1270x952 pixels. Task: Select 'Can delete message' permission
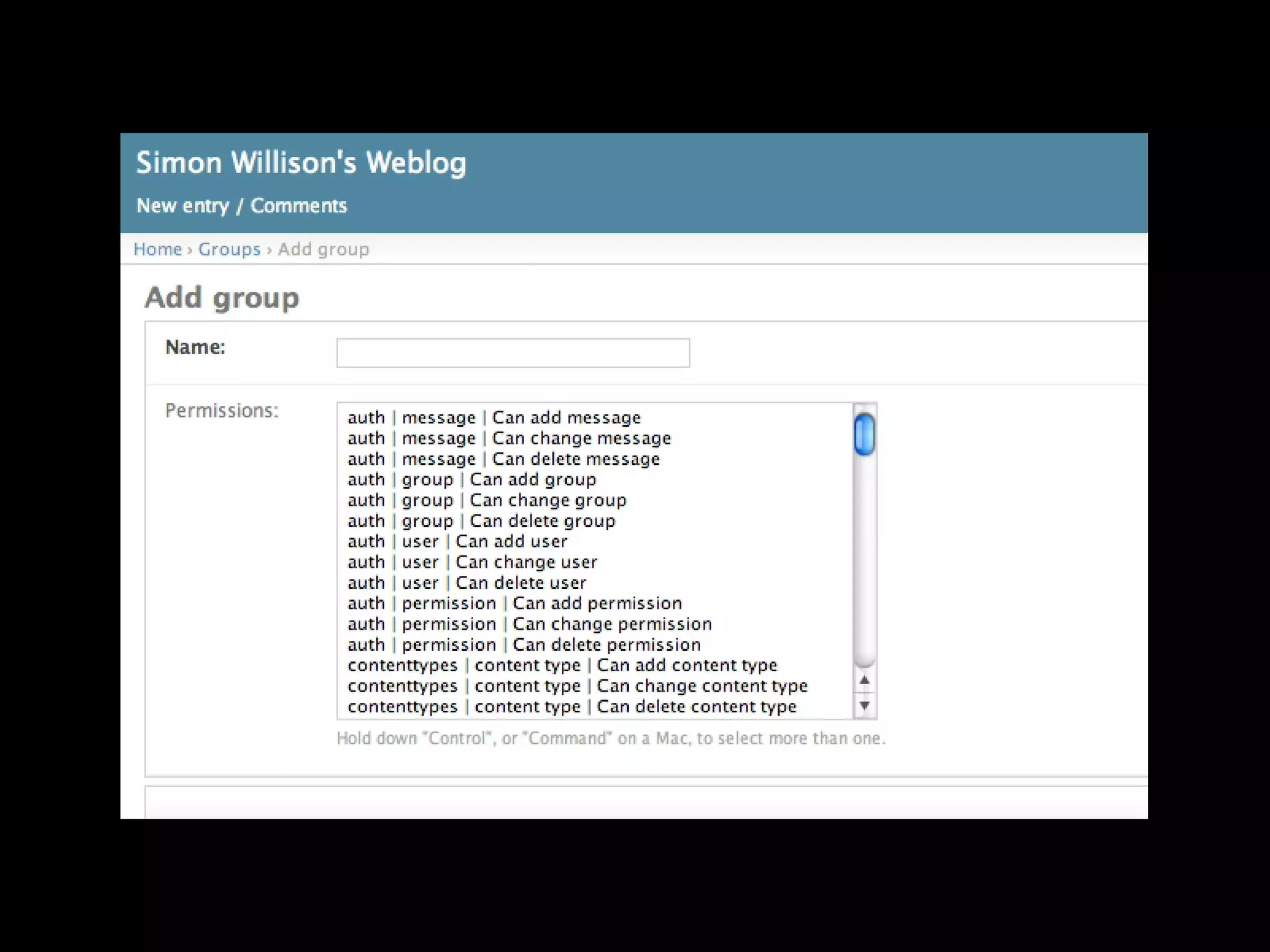[504, 459]
